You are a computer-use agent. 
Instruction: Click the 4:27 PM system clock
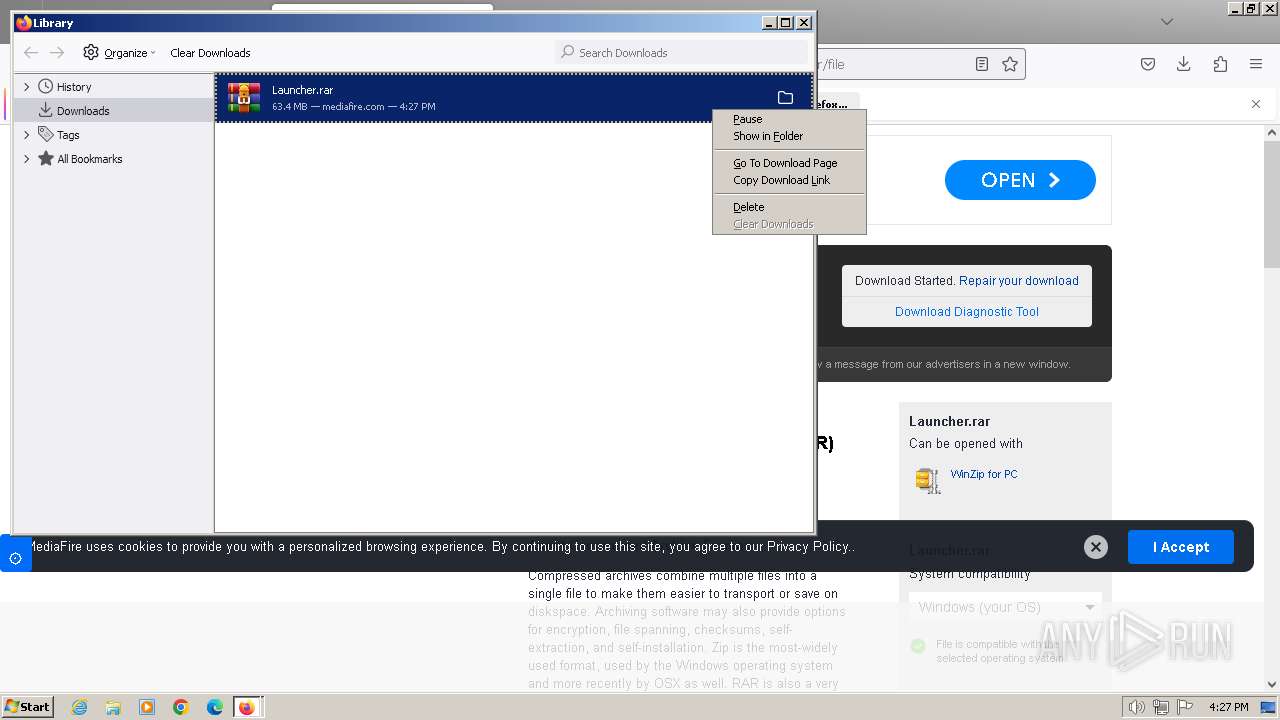1228,707
